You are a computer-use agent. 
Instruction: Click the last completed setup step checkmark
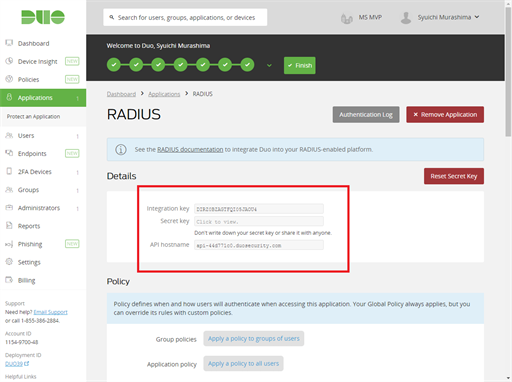247,65
